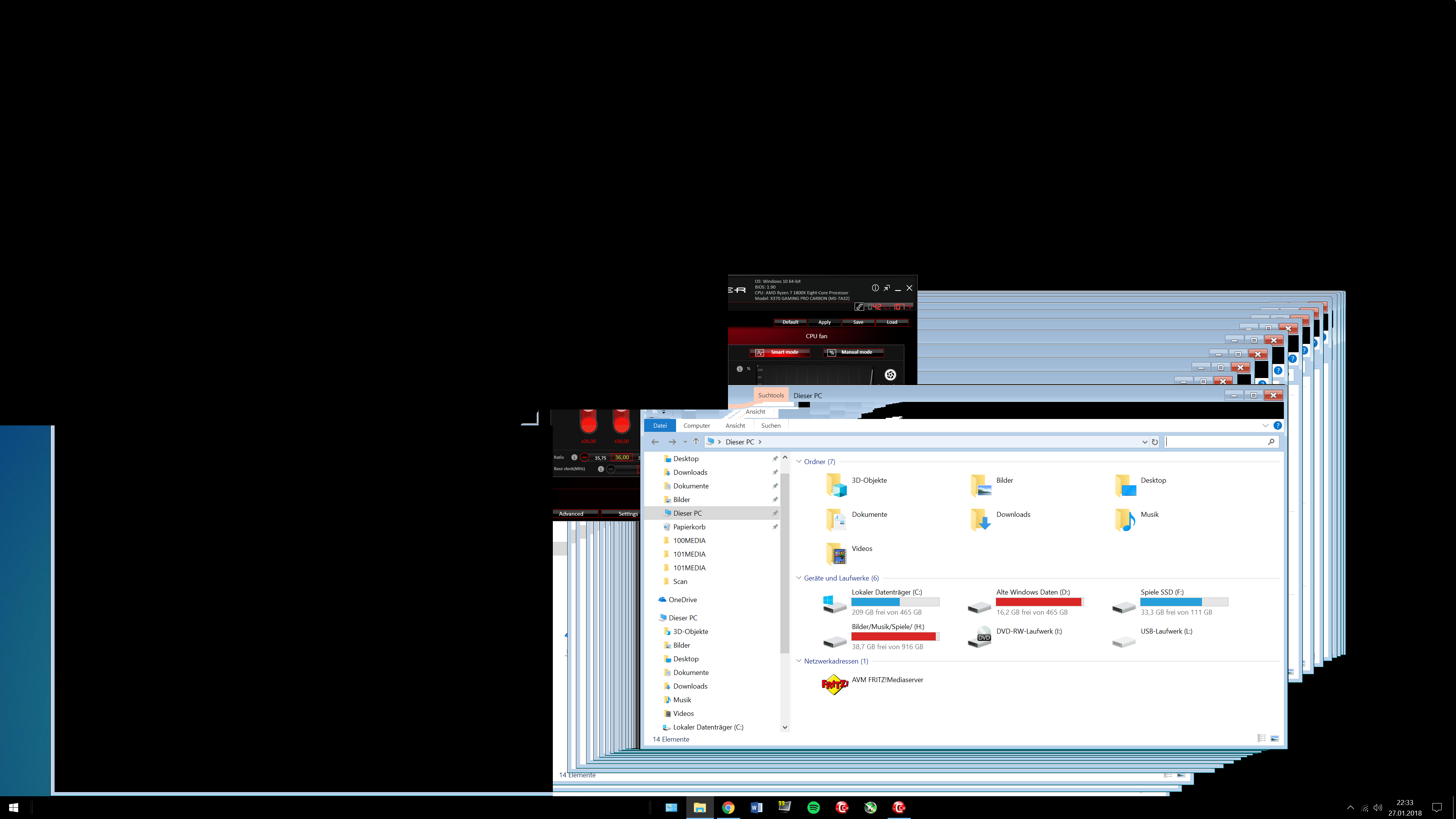Open Spotify from the taskbar
Screen dimensions: 1456x819
point(813,807)
